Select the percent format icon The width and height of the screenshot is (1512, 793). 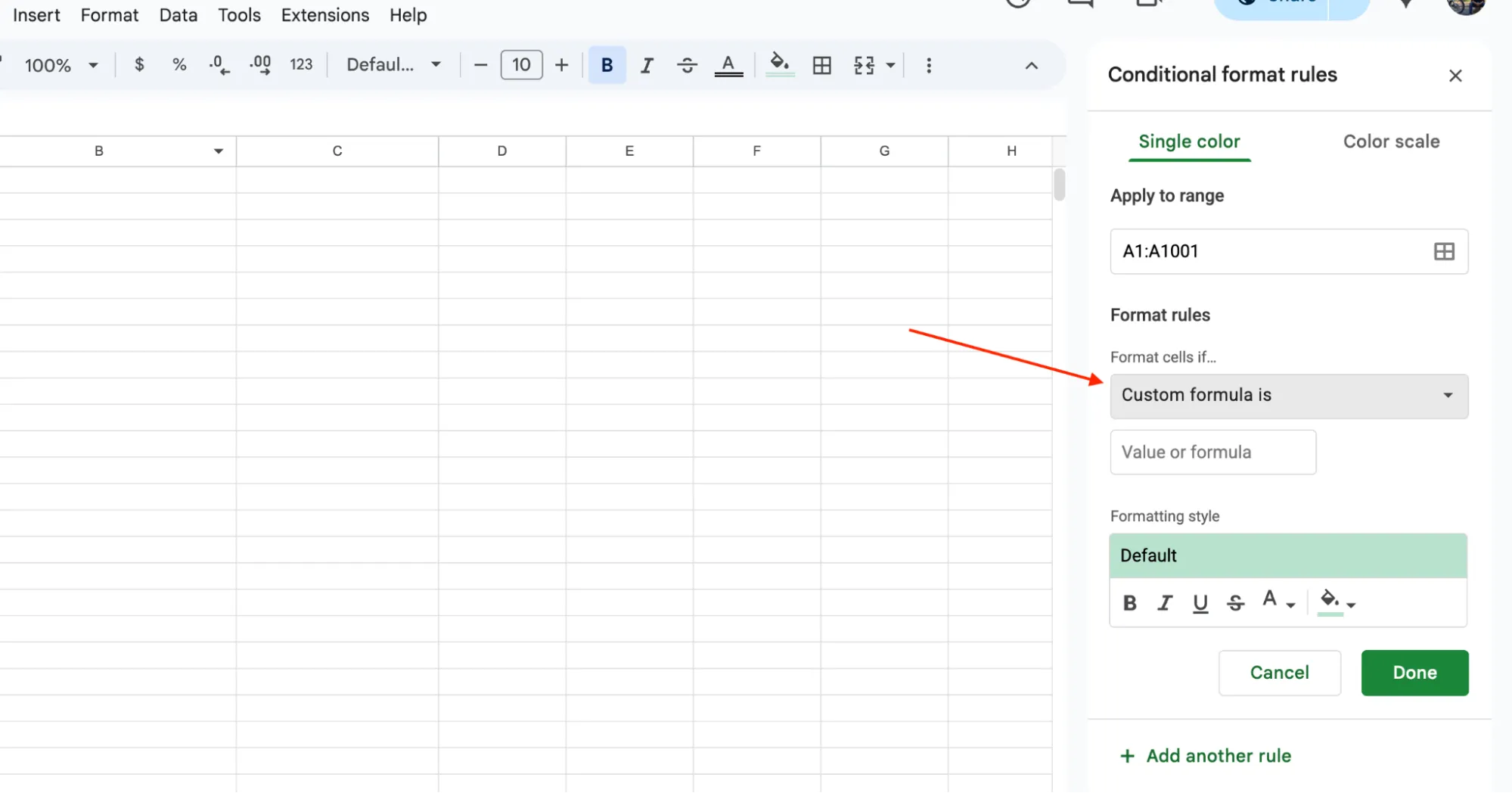coord(179,65)
